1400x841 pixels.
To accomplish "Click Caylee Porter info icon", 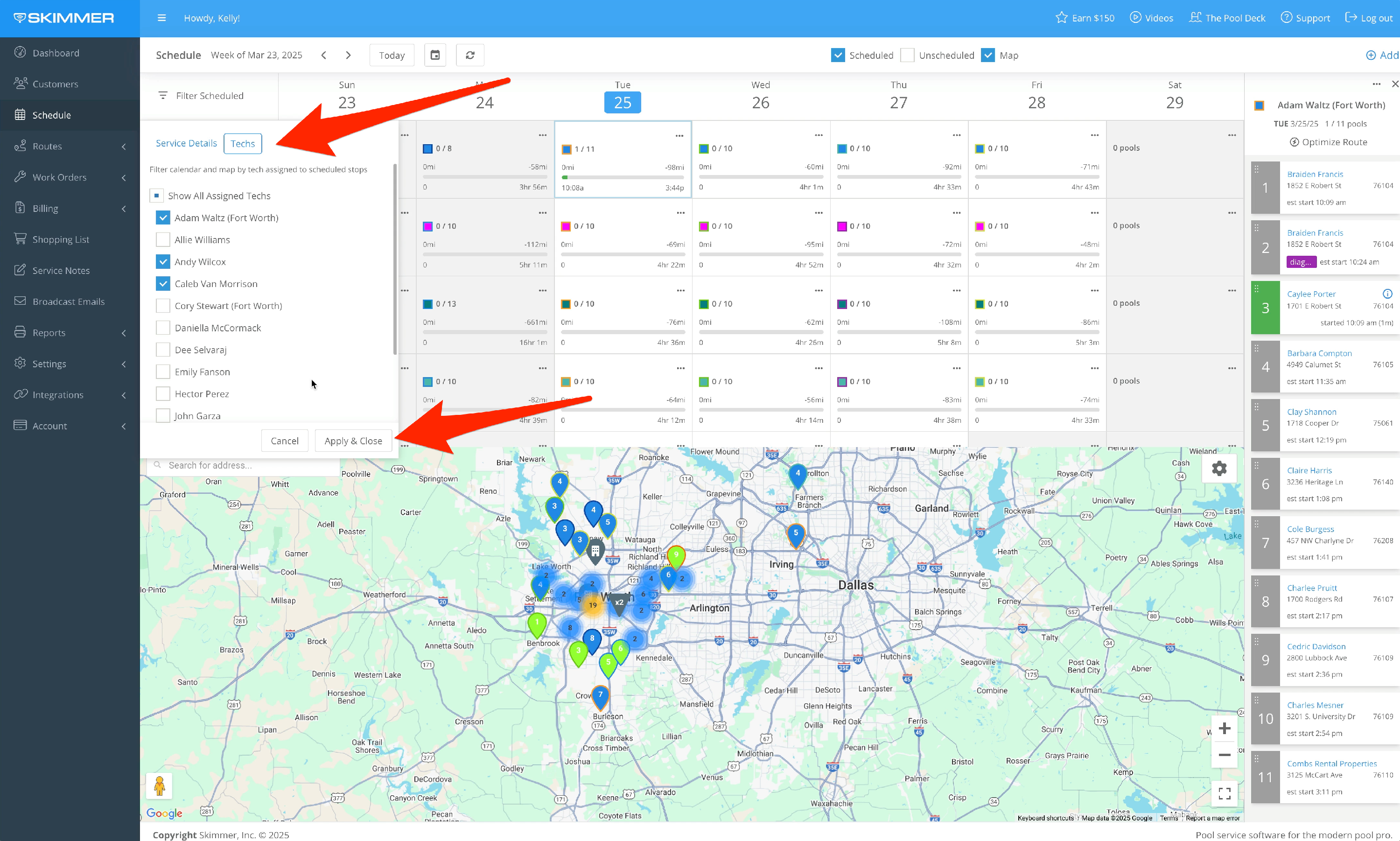I will pyautogui.click(x=1387, y=294).
